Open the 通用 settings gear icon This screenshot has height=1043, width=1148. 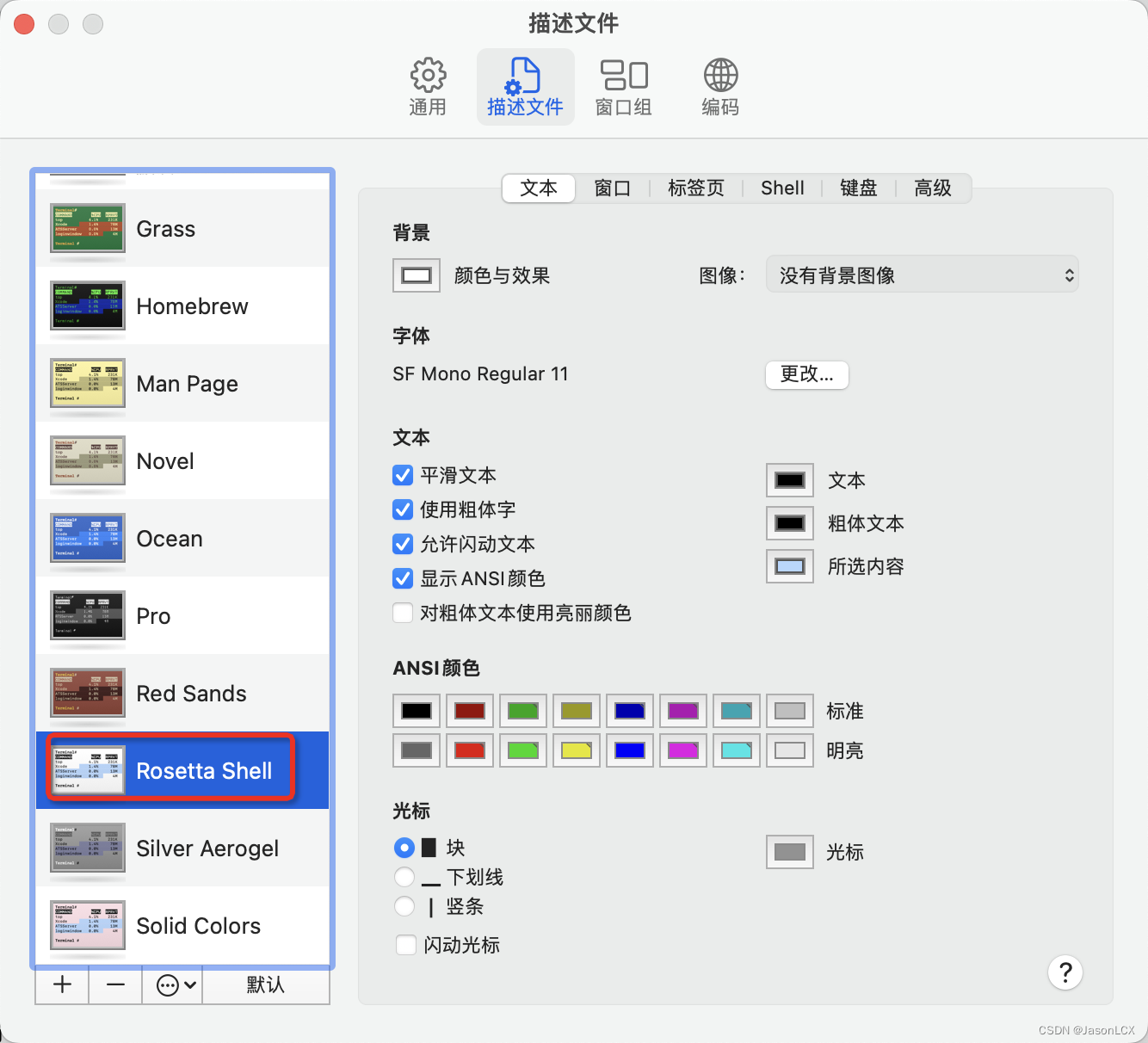pyautogui.click(x=428, y=85)
